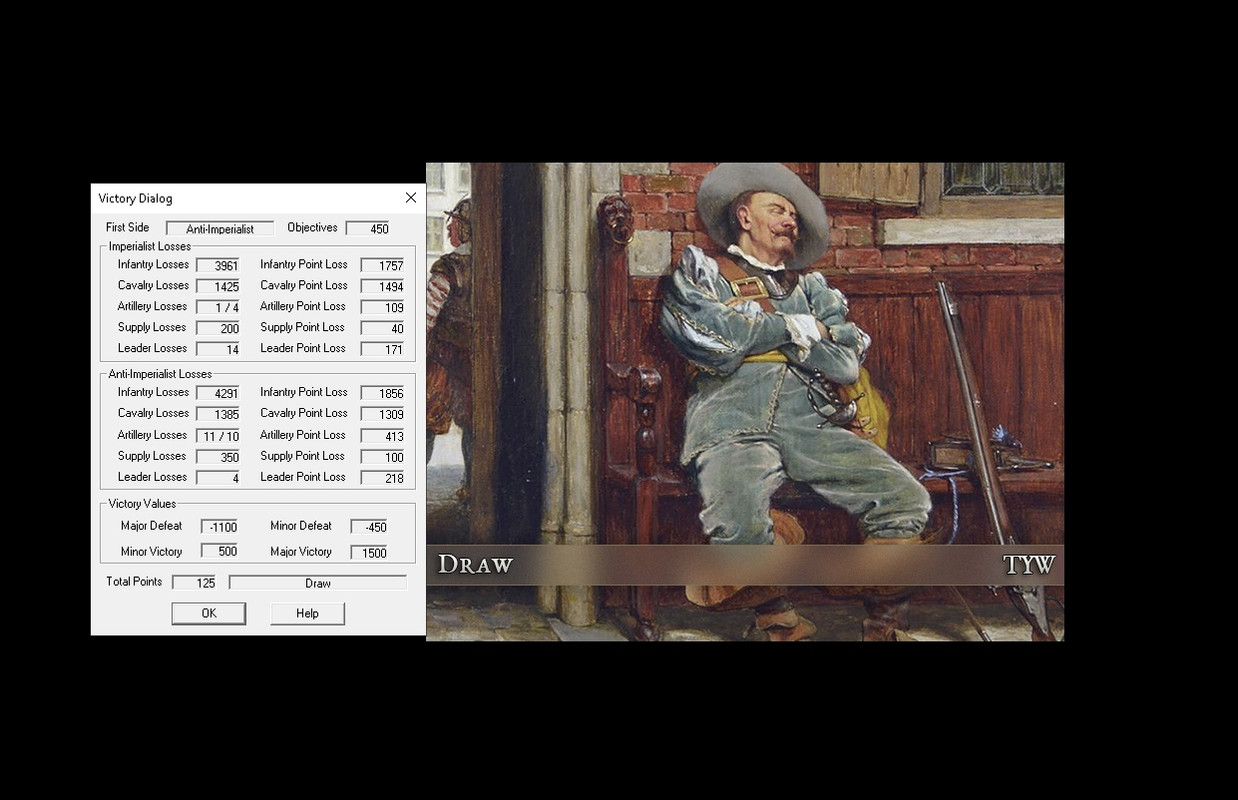Click the Draw result field beside Total Points
Viewport: 1238px width, 800px height.
pyautogui.click(x=318, y=582)
